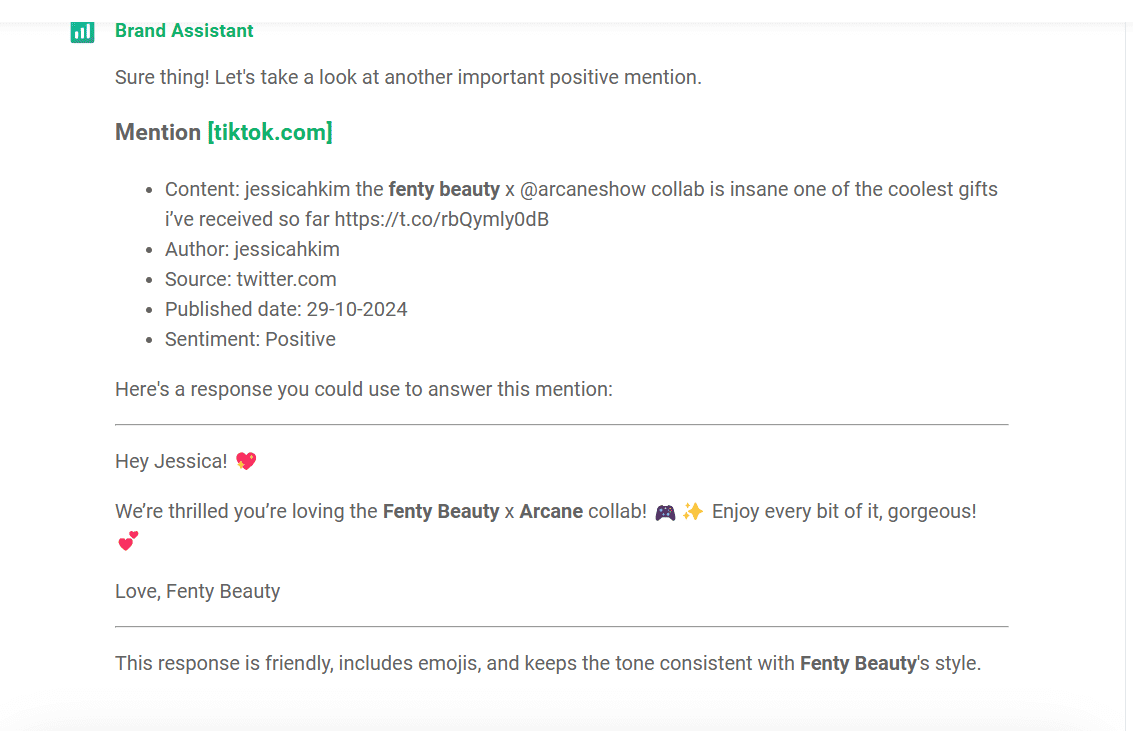Viewport: 1133px width, 731px height.
Task: Click the two pink hearts emoji
Action: (x=128, y=541)
